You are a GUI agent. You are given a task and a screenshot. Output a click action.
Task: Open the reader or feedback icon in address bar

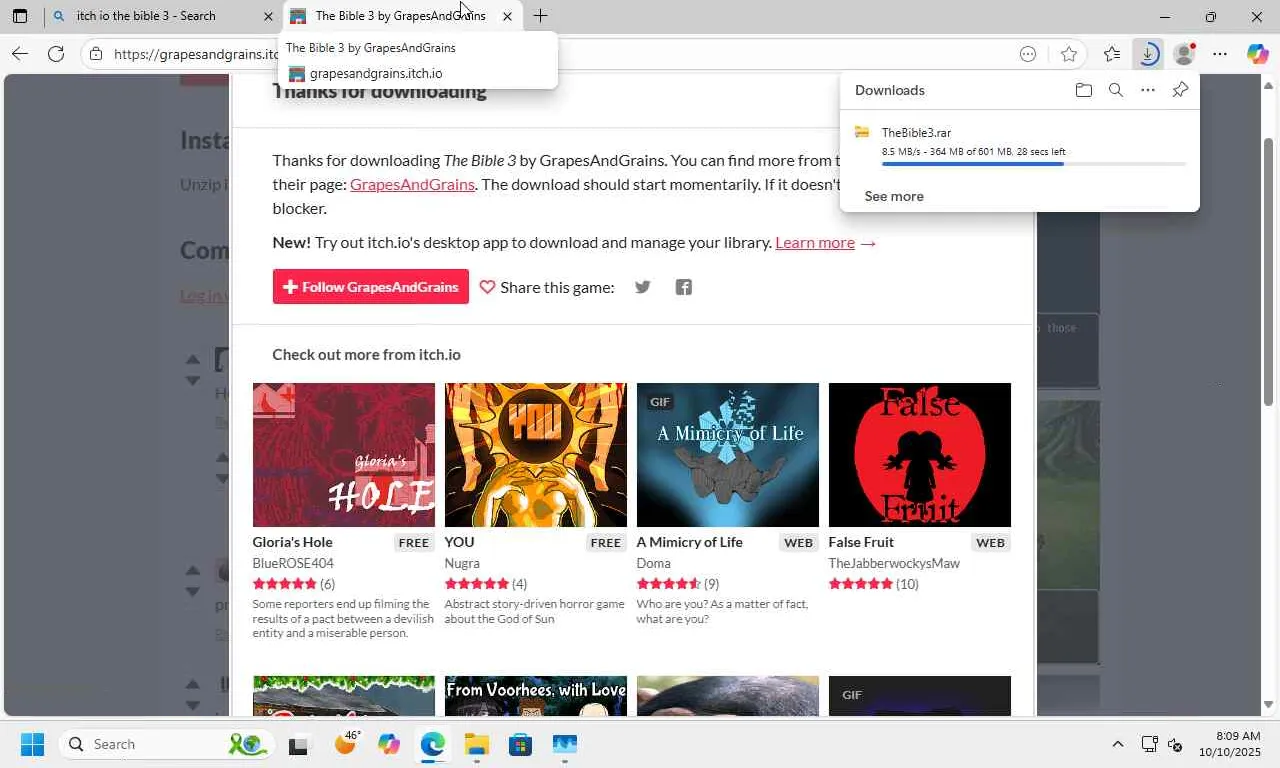(x=1028, y=54)
